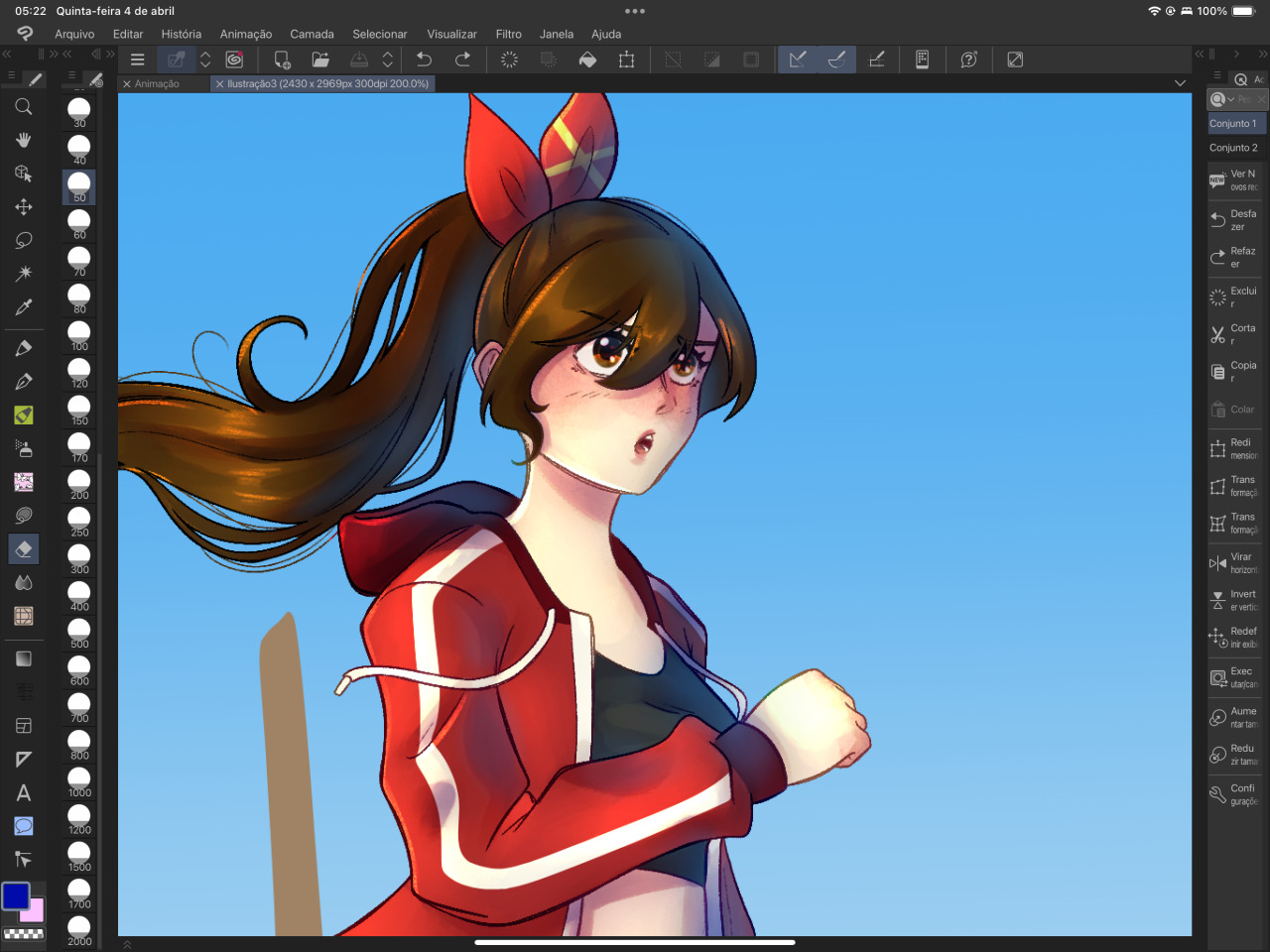Screen dimensions: 1270x952
Task: Toggle Snap to ruler
Action: pyautogui.click(x=798, y=59)
